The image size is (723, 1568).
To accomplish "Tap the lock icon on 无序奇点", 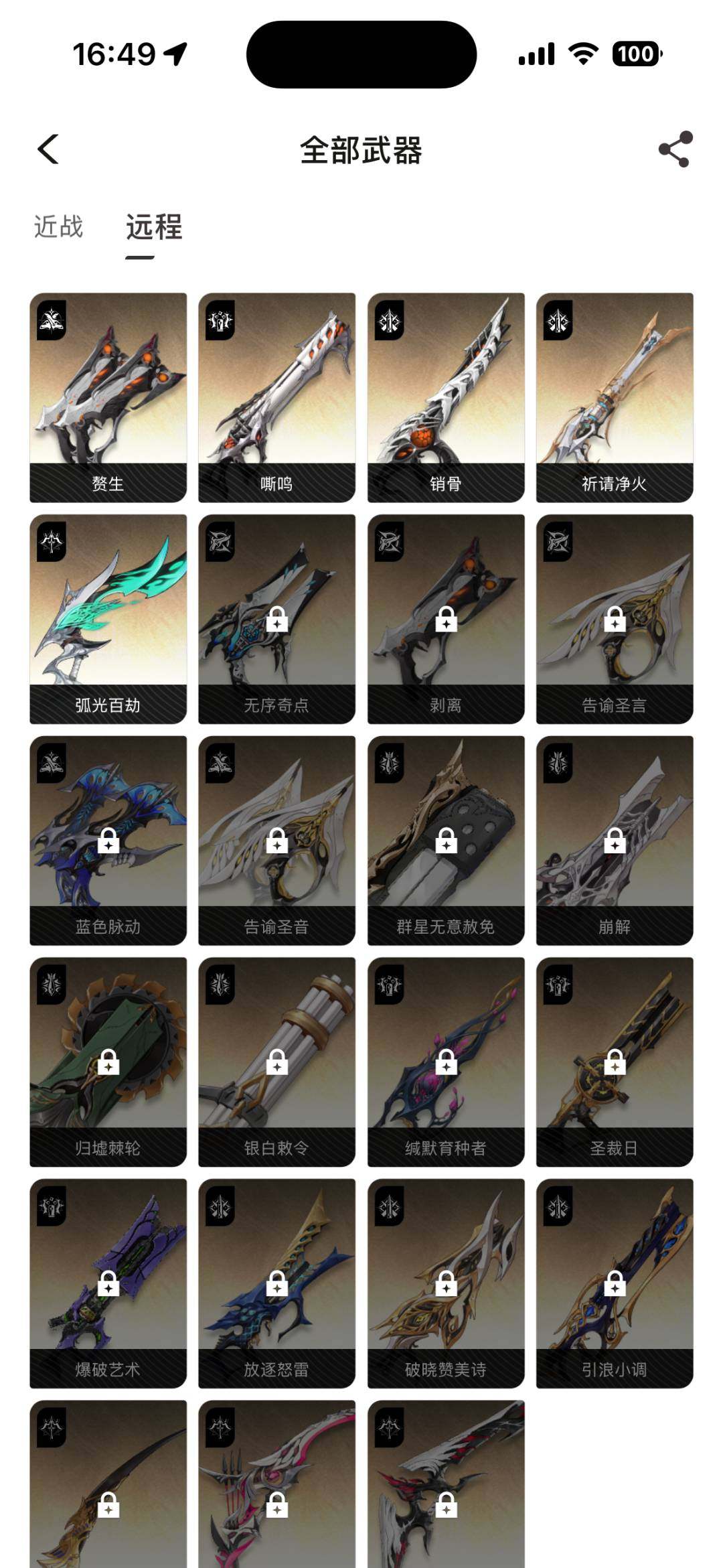I will point(277,620).
